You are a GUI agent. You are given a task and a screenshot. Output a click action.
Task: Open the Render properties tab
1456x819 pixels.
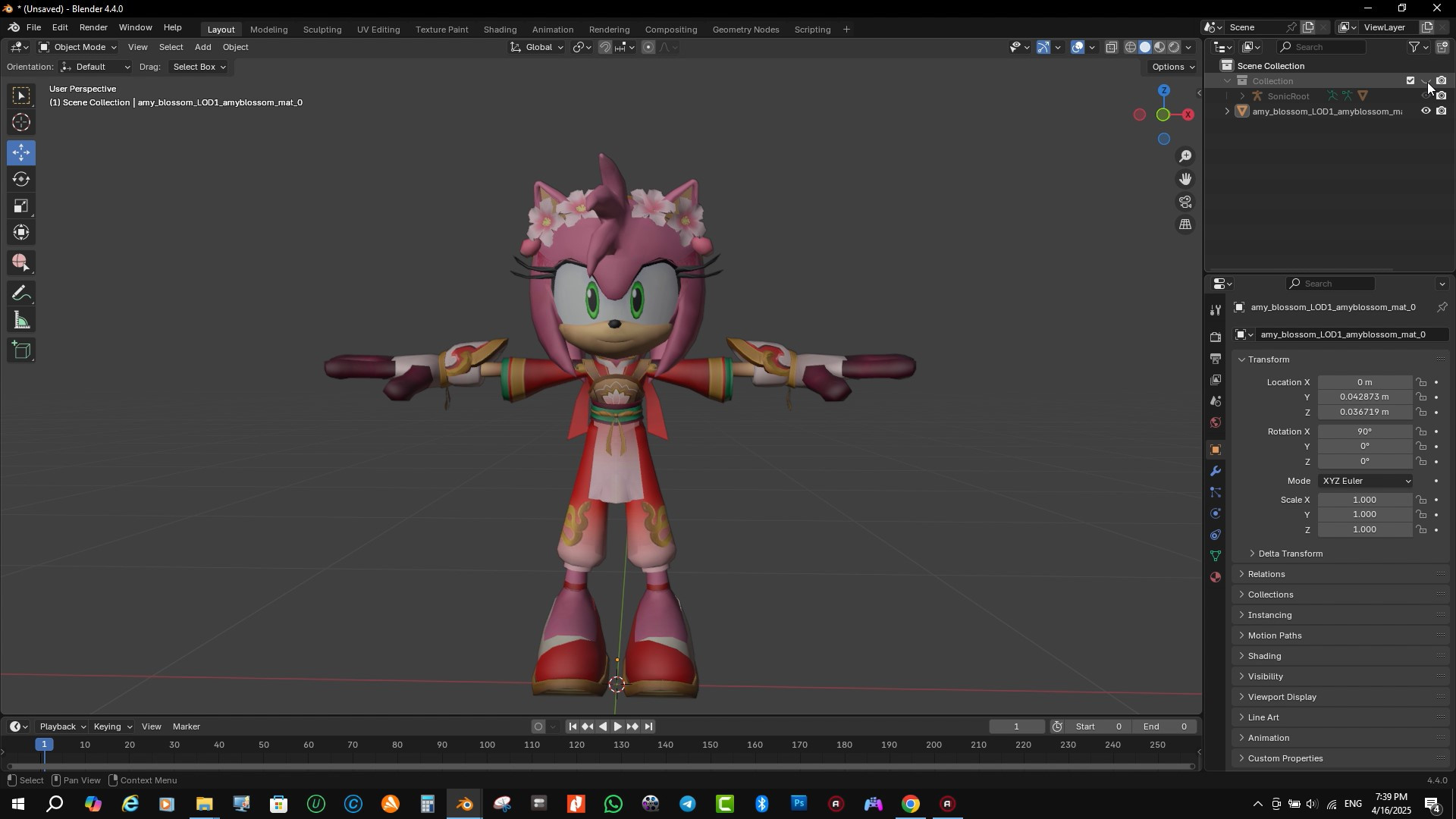(1216, 336)
